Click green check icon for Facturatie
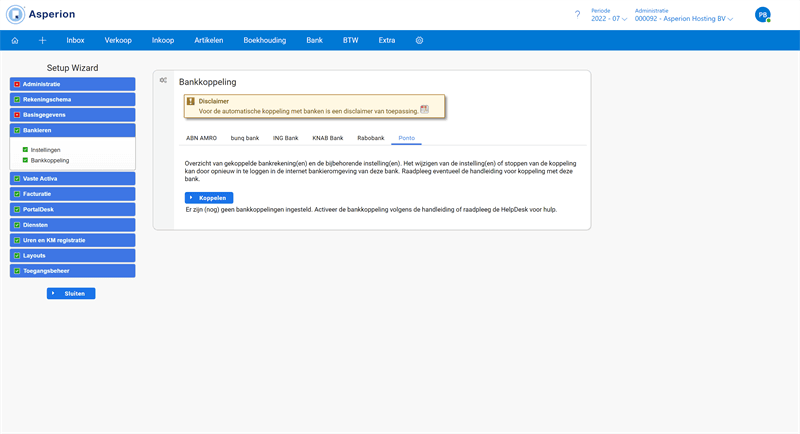Viewport: 800px width, 434px height. [17, 194]
